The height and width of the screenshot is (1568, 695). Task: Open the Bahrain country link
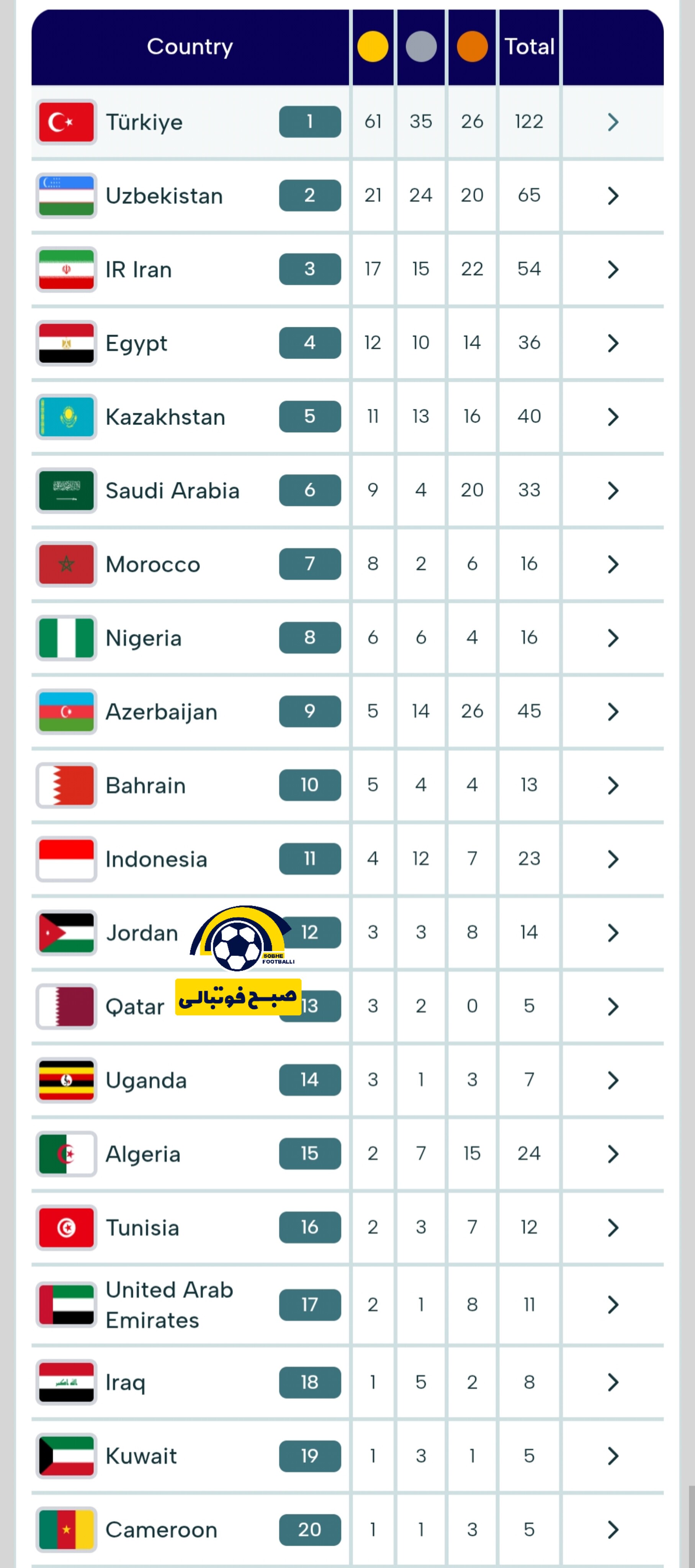146,785
